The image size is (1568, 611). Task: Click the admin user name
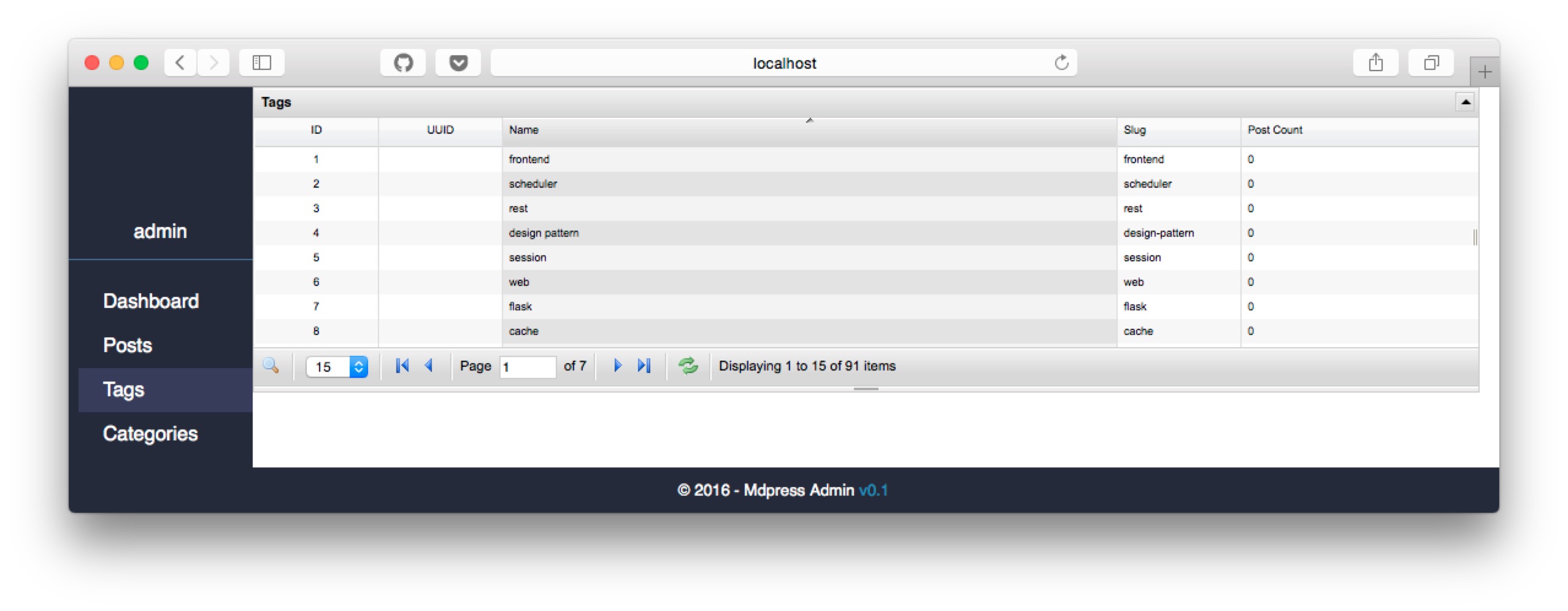[x=160, y=231]
